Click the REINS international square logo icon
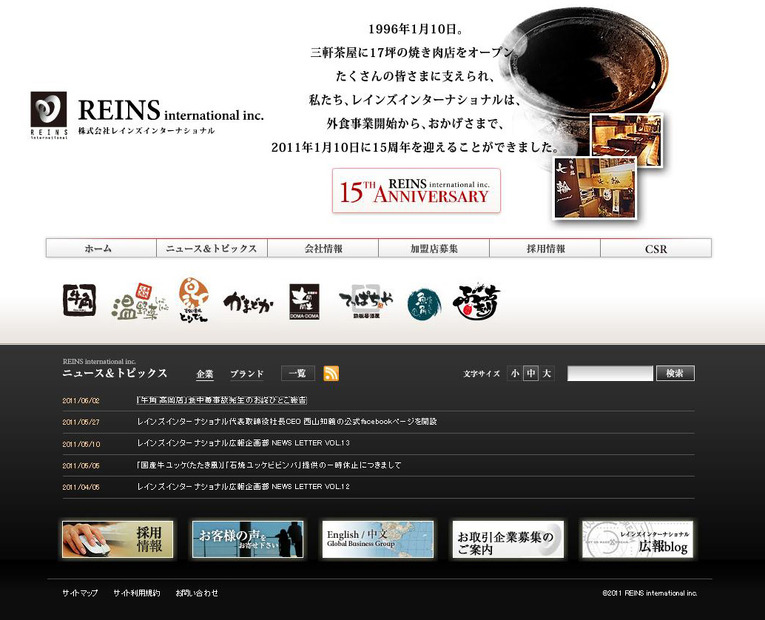 click(x=49, y=115)
